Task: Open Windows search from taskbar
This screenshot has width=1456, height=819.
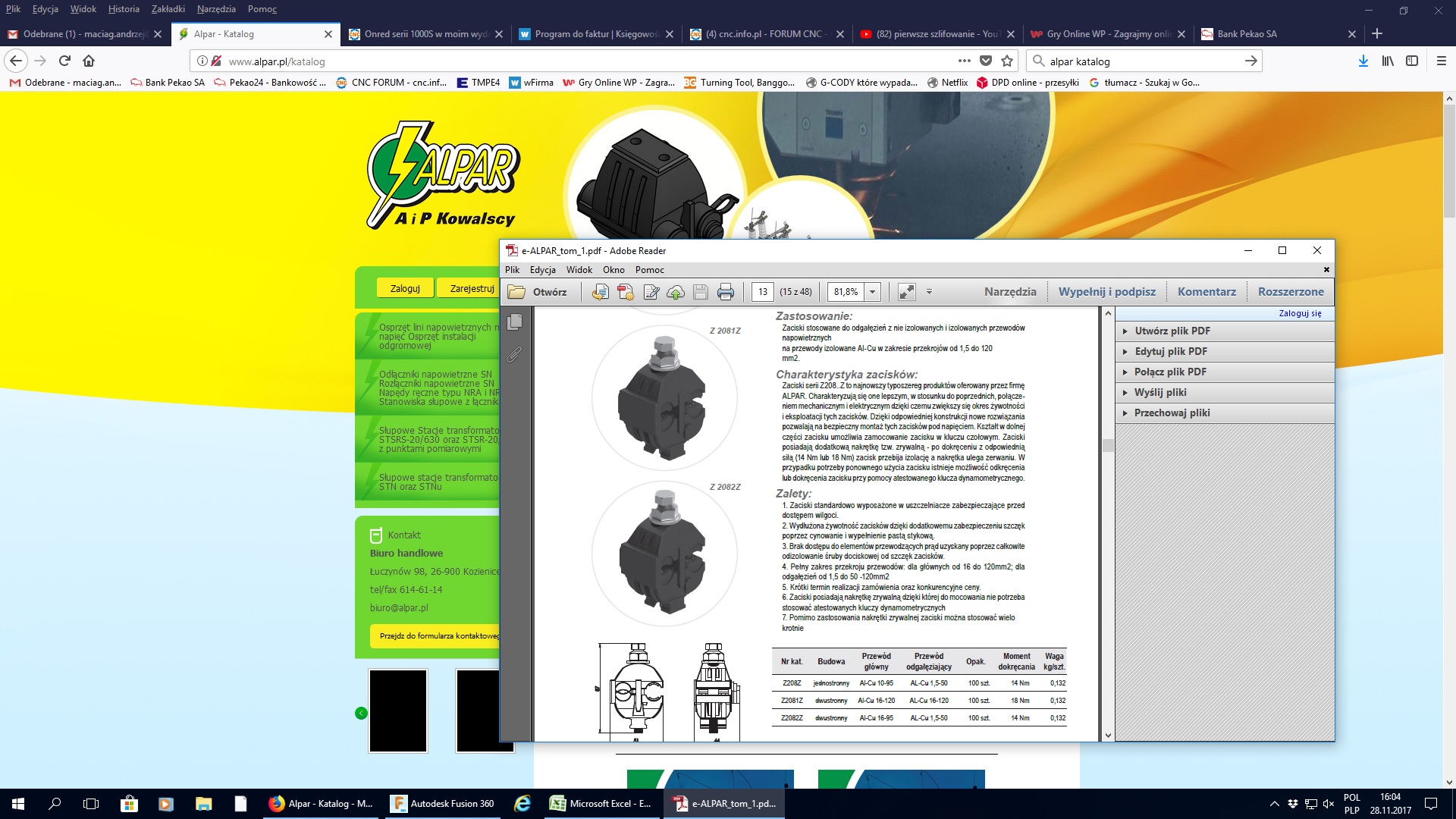Action: pyautogui.click(x=55, y=804)
